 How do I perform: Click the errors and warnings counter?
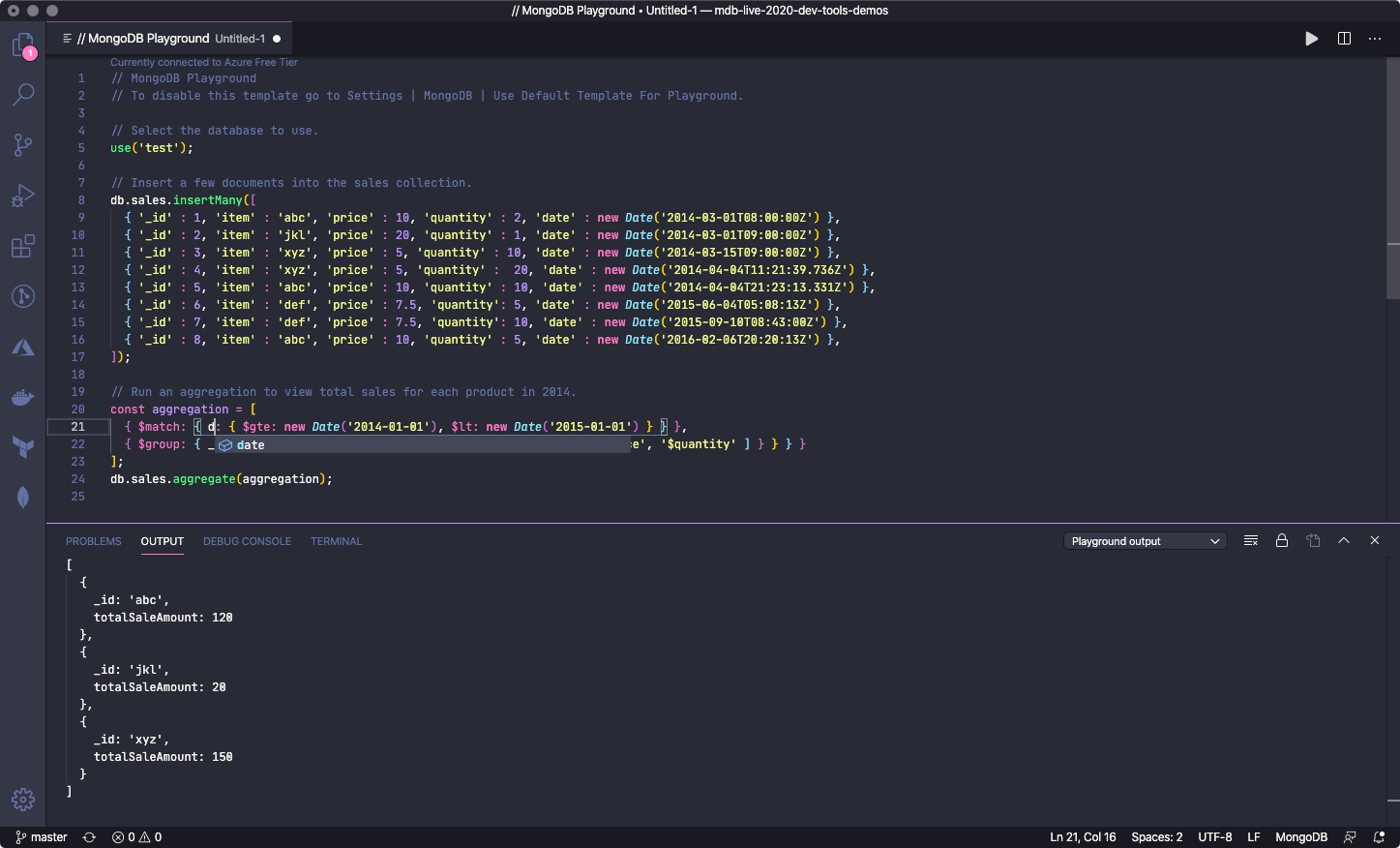[136, 836]
